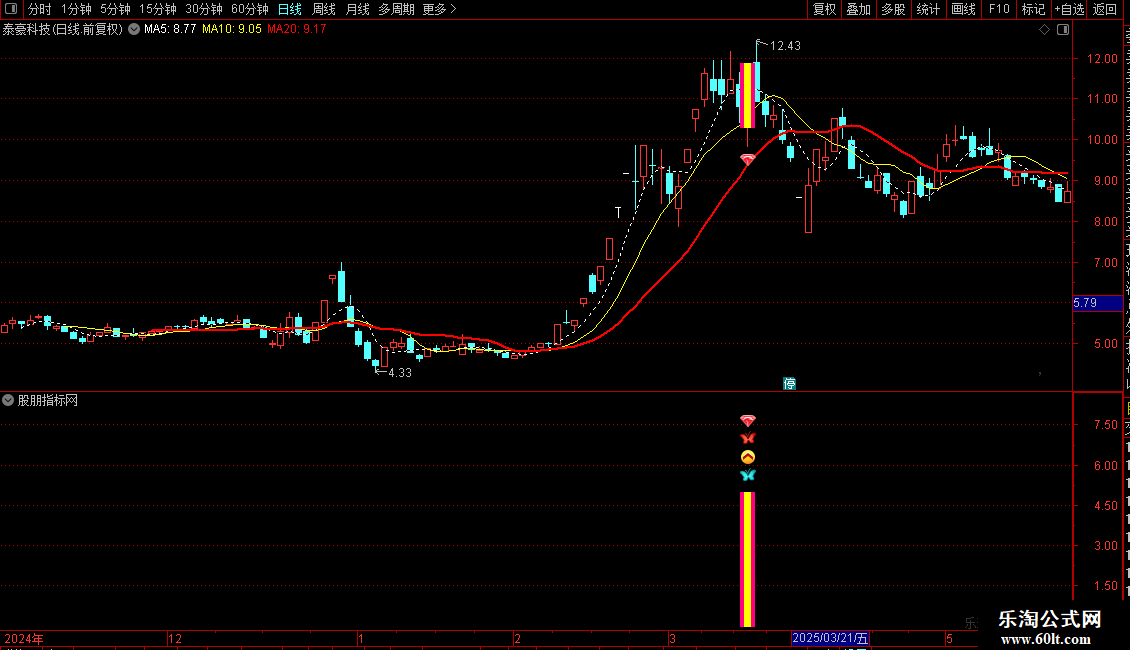This screenshot has height=650, width=1130.
Task: Select the 日线 daily tab
Action: coord(290,9)
